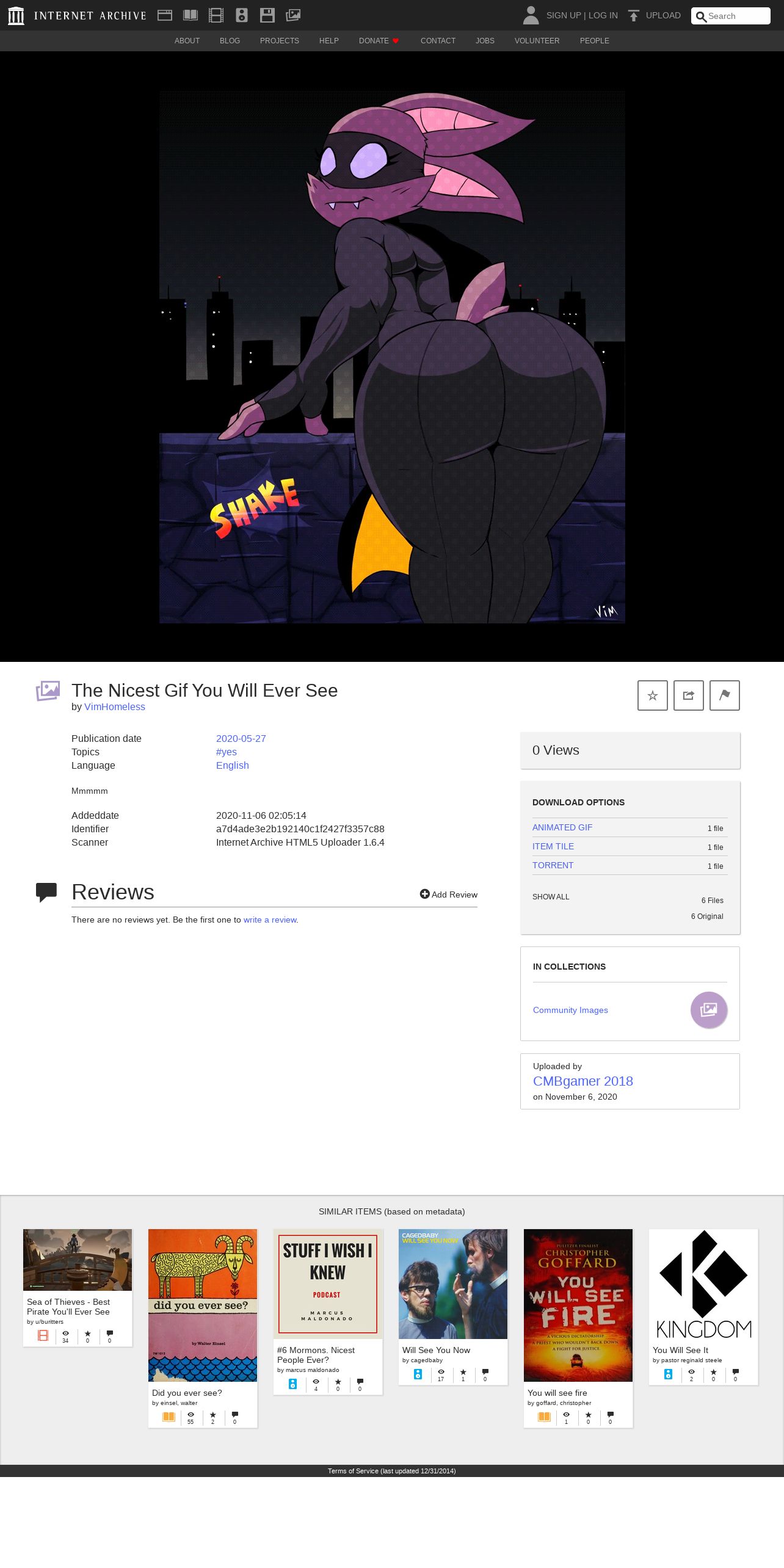Click the Upload arrow icon
Image resolution: width=784 pixels, height=1568 pixels.
click(x=634, y=15)
